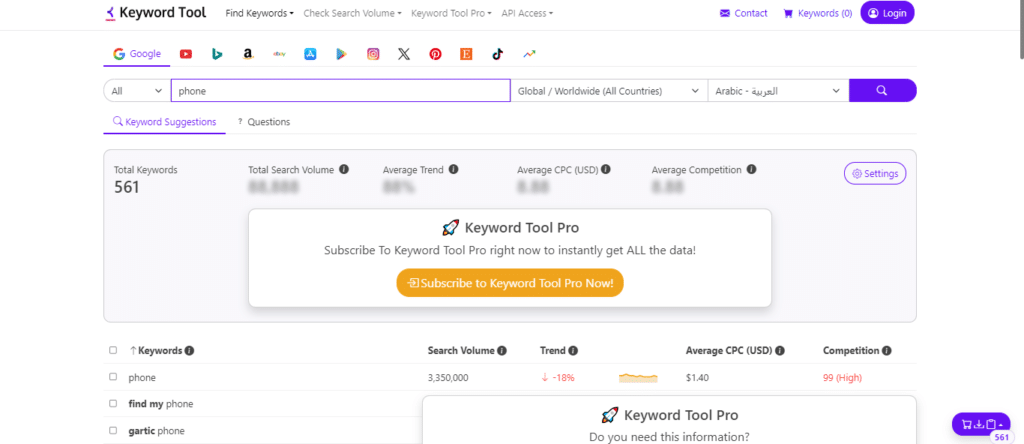Click Subscribe to Keyword Tool Pro Now
The width and height of the screenshot is (1024, 444).
510,283
